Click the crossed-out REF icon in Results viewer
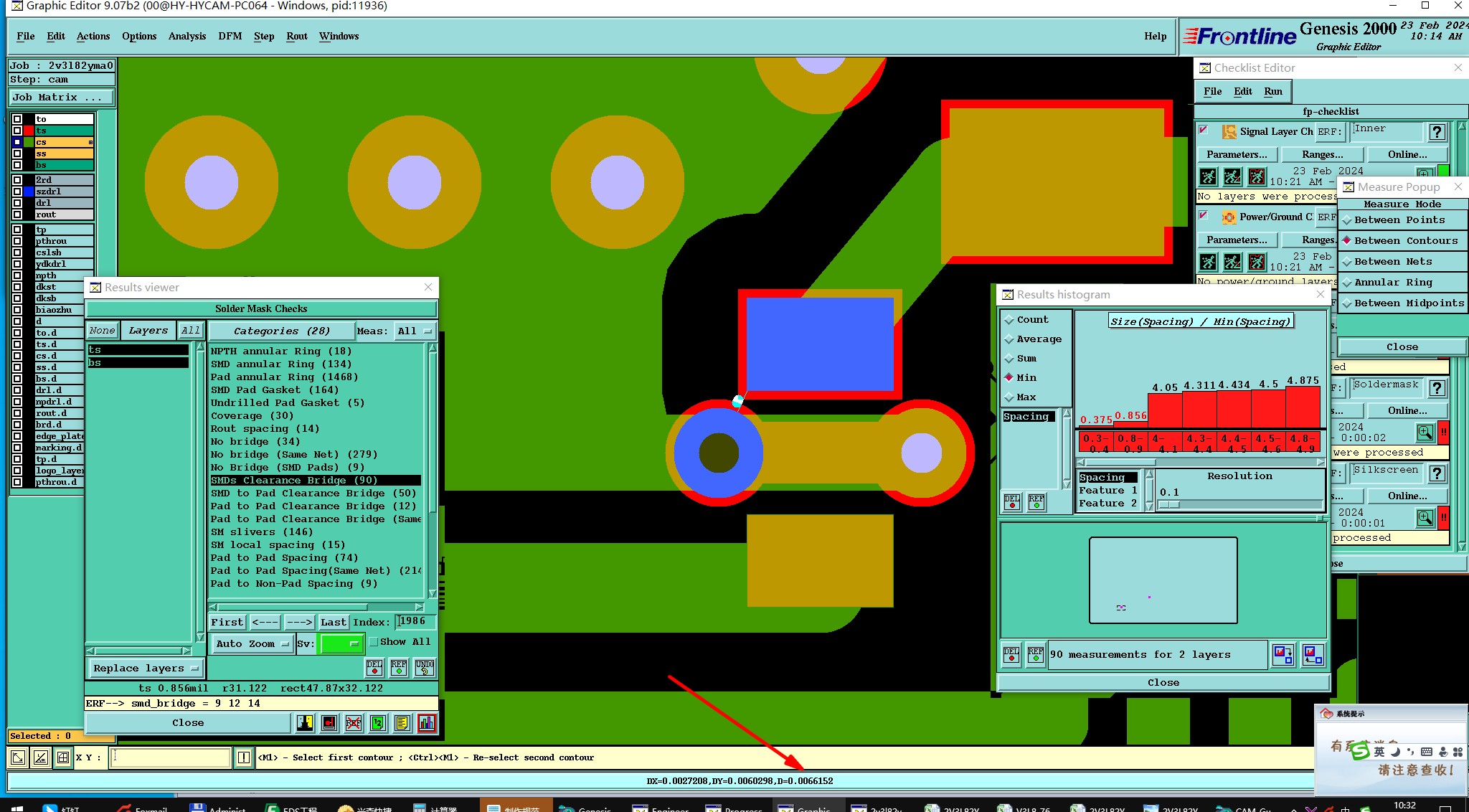This screenshot has height=812, width=1469. coord(354,723)
